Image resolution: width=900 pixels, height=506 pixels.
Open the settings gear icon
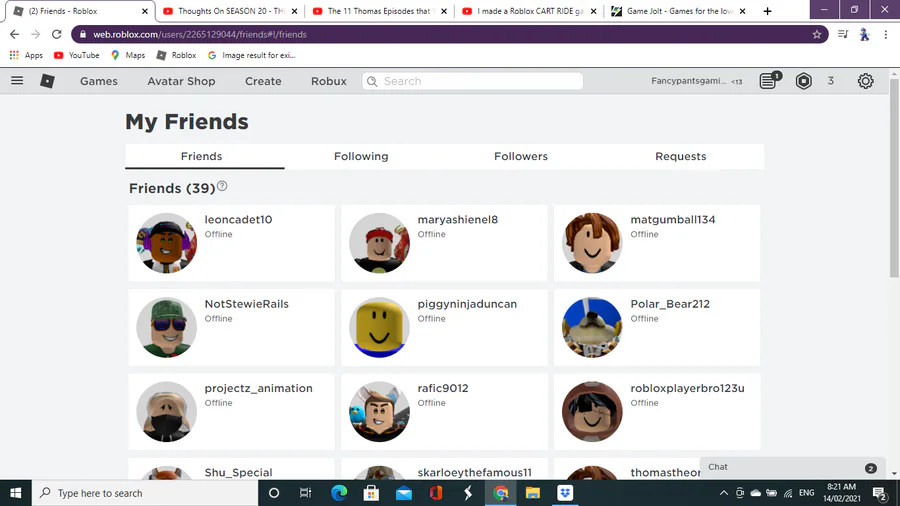[x=866, y=81]
